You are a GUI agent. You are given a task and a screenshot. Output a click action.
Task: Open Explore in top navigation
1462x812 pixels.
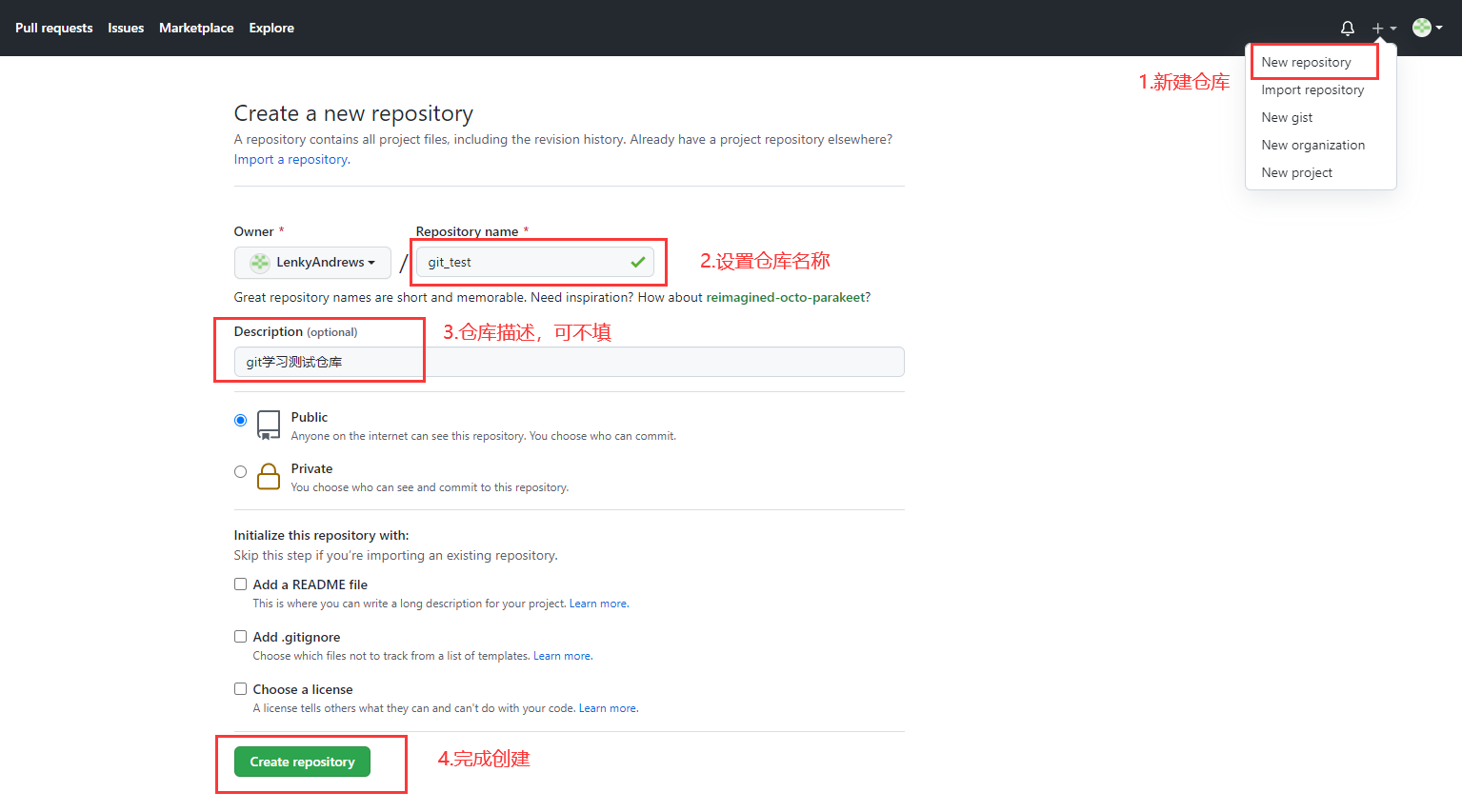coord(271,28)
